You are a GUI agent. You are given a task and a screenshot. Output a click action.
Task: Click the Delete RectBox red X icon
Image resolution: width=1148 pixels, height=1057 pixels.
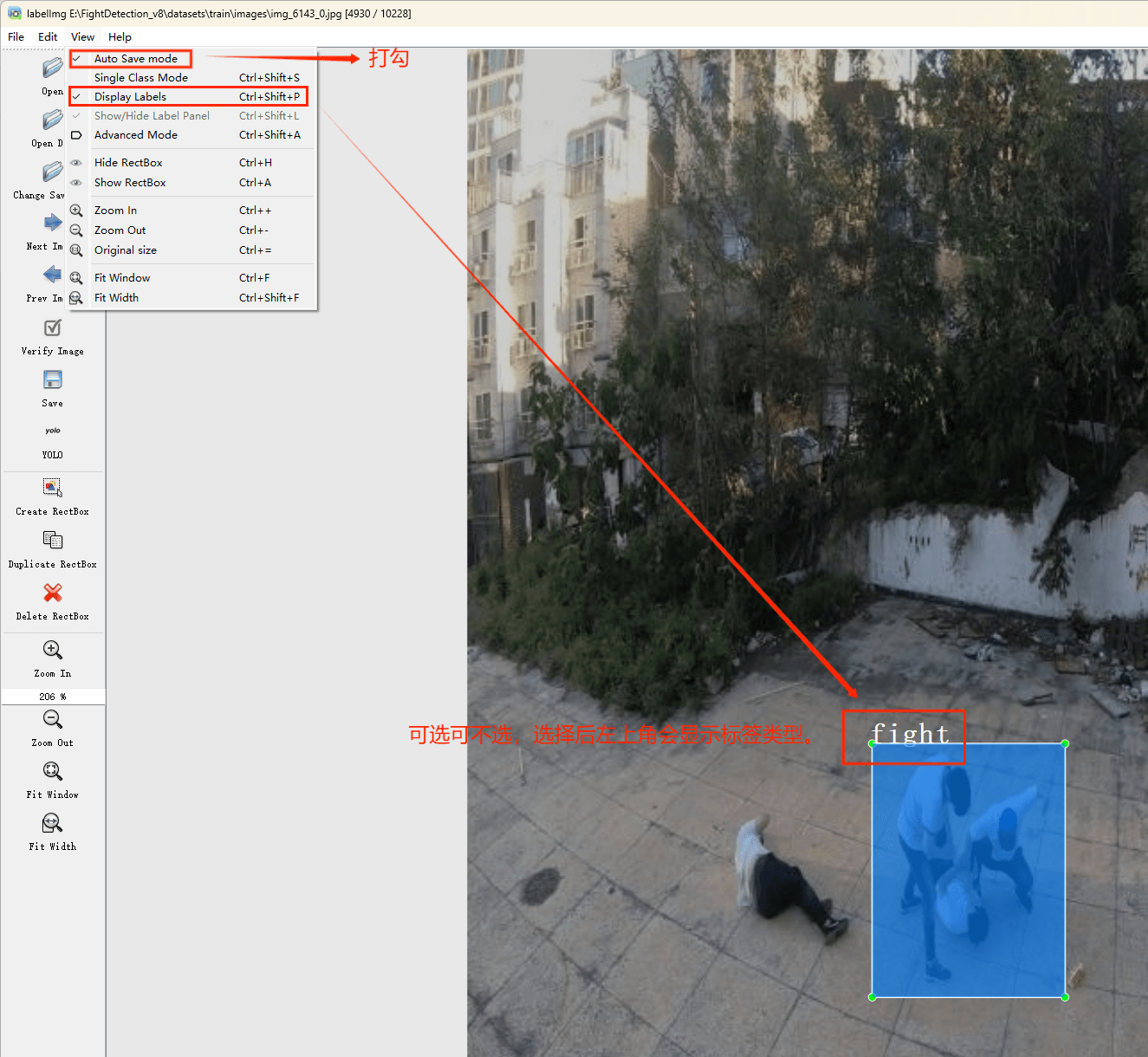click(x=52, y=593)
